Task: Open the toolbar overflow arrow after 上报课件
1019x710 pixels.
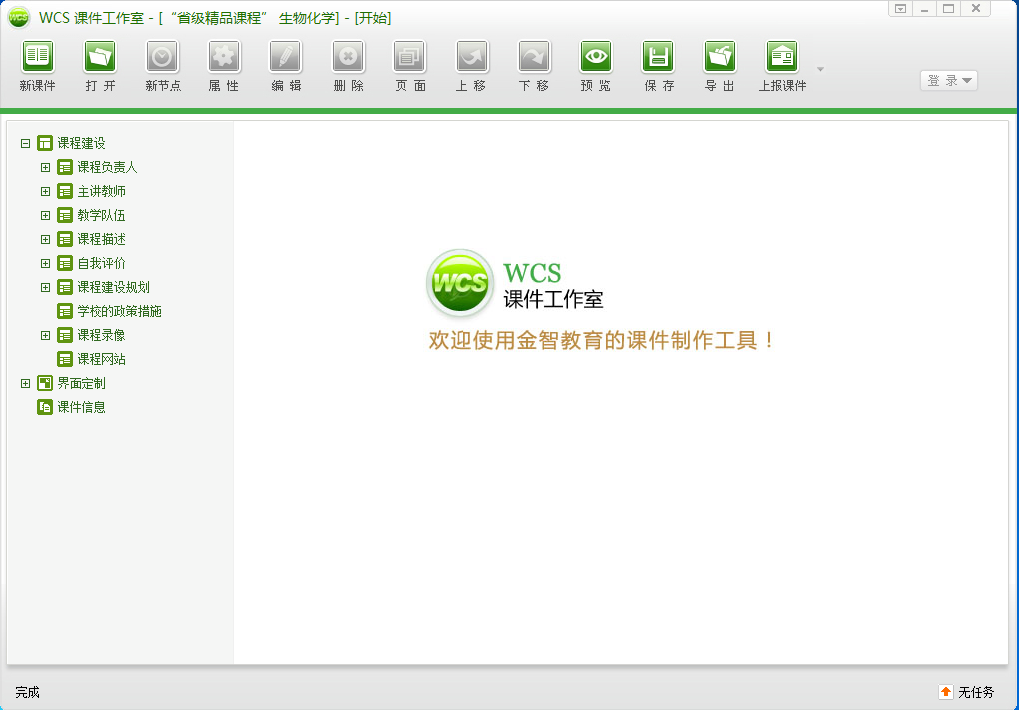Action: [x=820, y=69]
